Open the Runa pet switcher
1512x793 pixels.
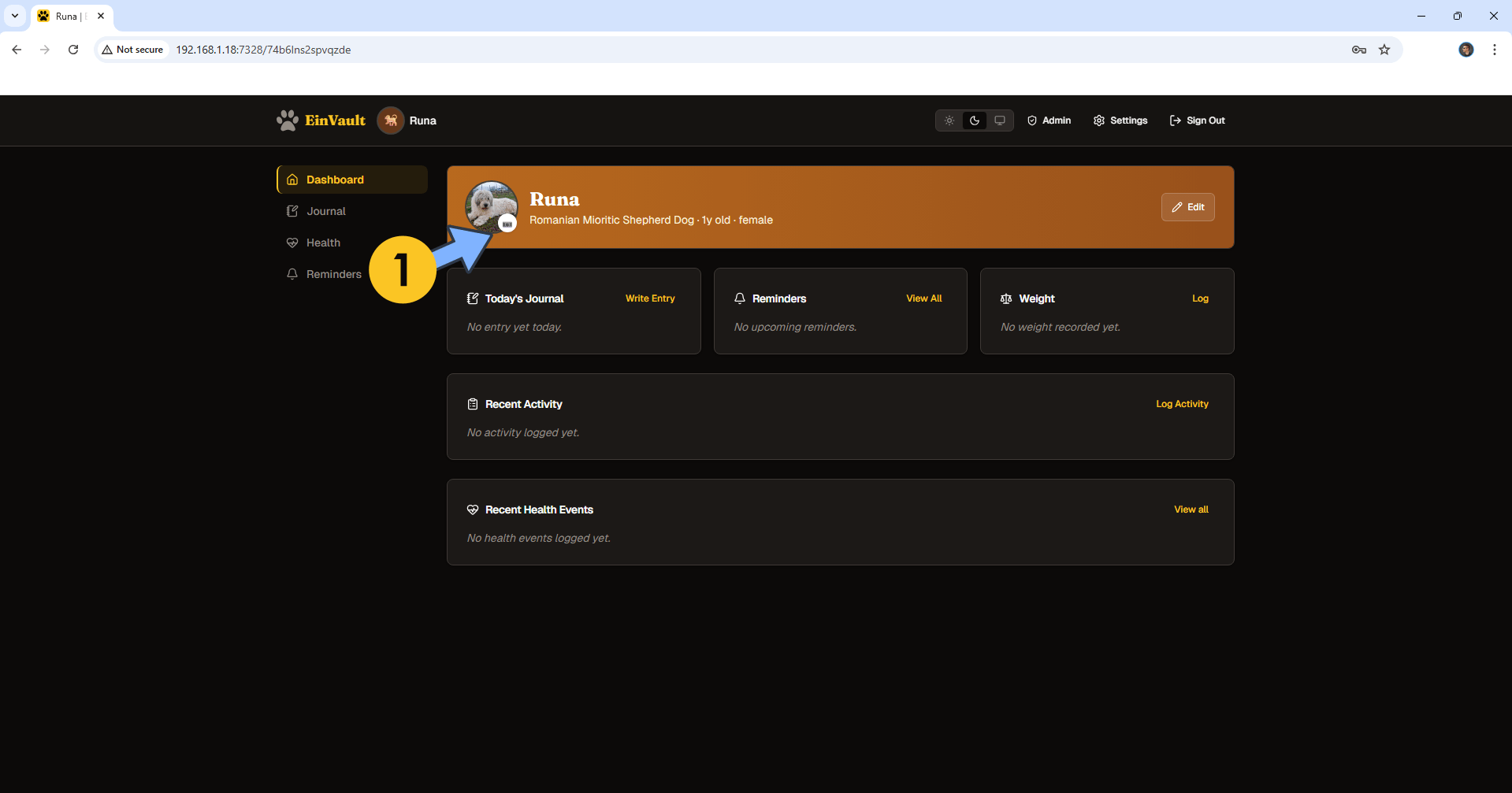pos(407,120)
